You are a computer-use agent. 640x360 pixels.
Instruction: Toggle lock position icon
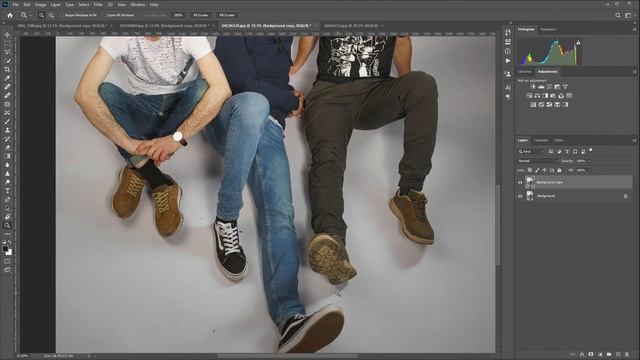[544, 170]
